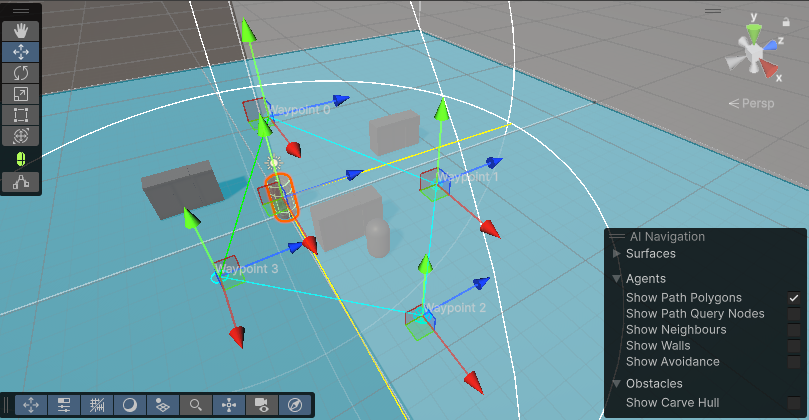Screen dimensions: 809x420
Task: Click the green Y arrow of Waypoint 3
Action: click(x=191, y=217)
